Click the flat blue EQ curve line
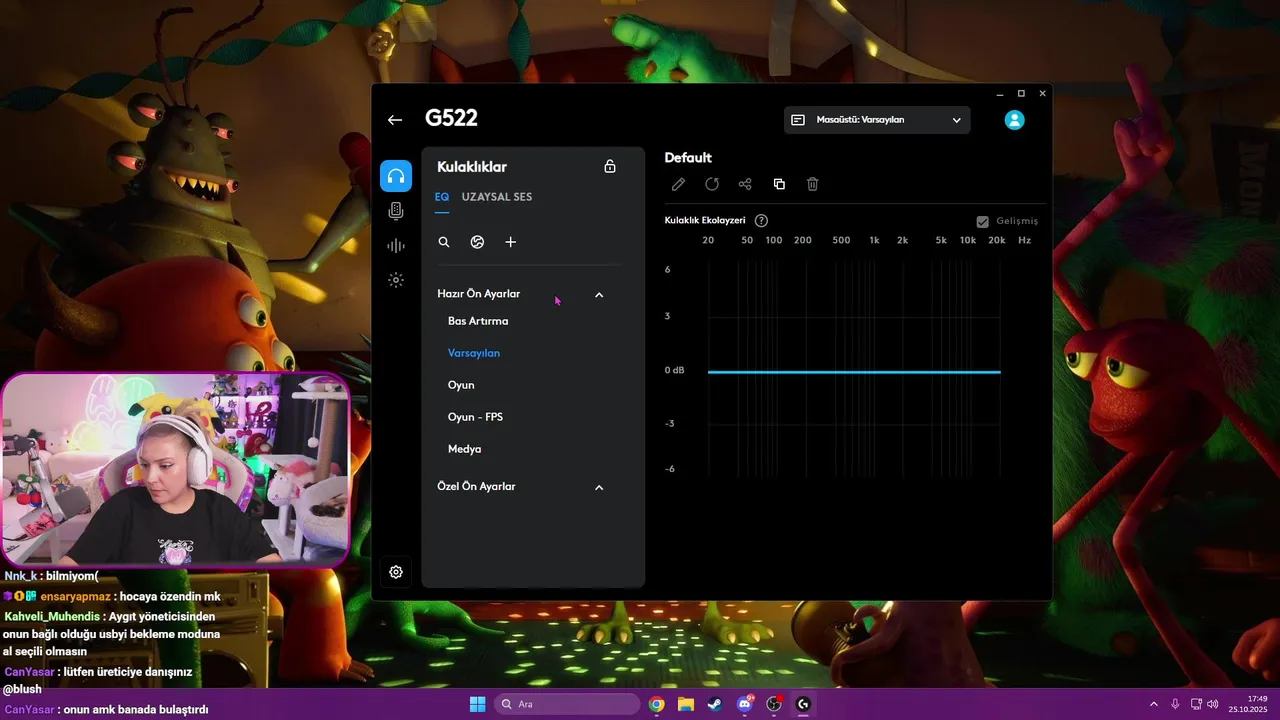The image size is (1280, 720). (854, 372)
